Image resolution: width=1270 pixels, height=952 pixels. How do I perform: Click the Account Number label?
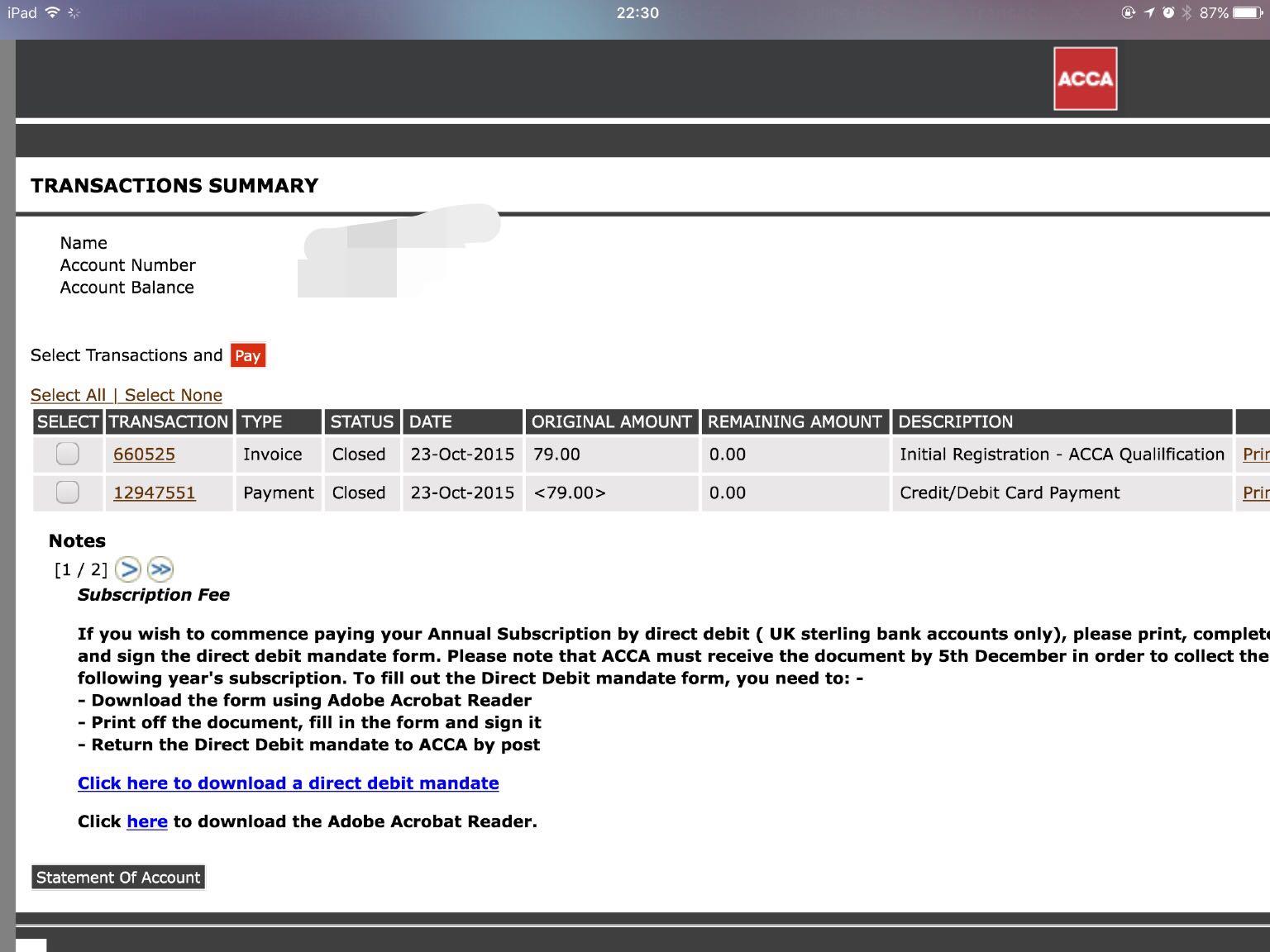[127, 265]
